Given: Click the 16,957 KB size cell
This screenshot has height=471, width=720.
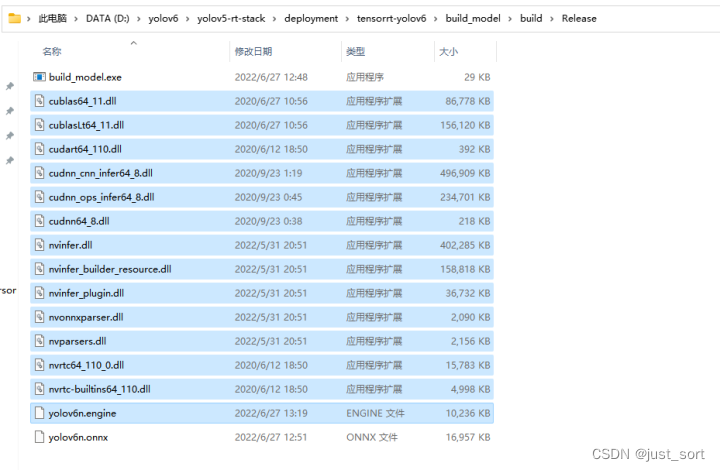Looking at the screenshot, I should point(468,437).
